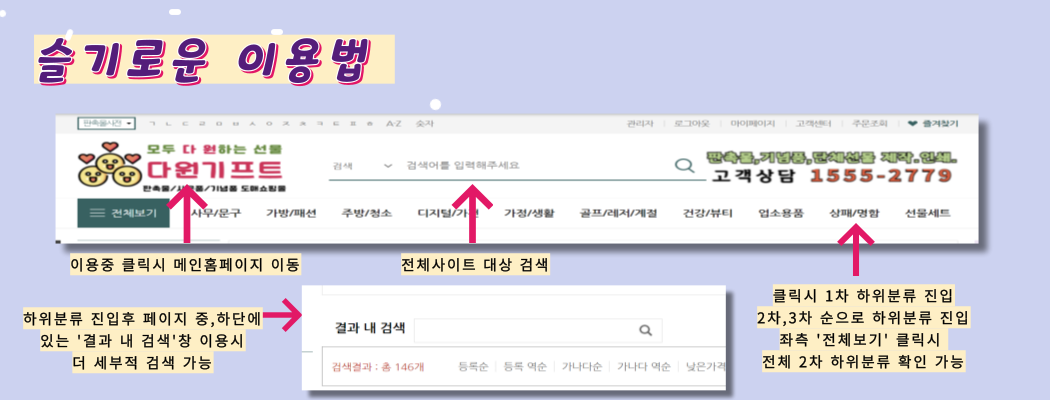Select the 주방/청소 menu item
The width and height of the screenshot is (1050, 400).
pos(366,214)
